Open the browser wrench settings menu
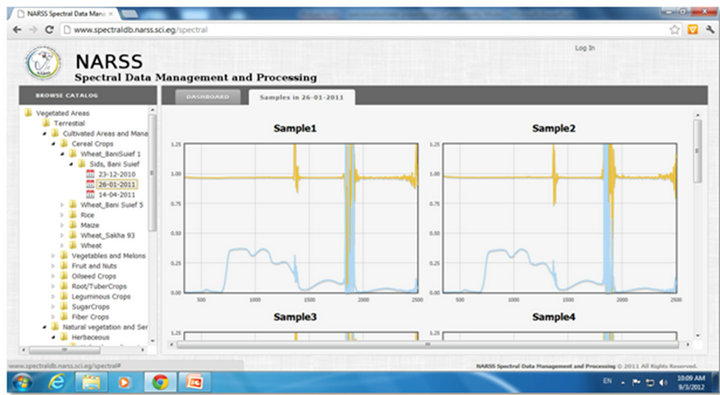 click(x=710, y=30)
